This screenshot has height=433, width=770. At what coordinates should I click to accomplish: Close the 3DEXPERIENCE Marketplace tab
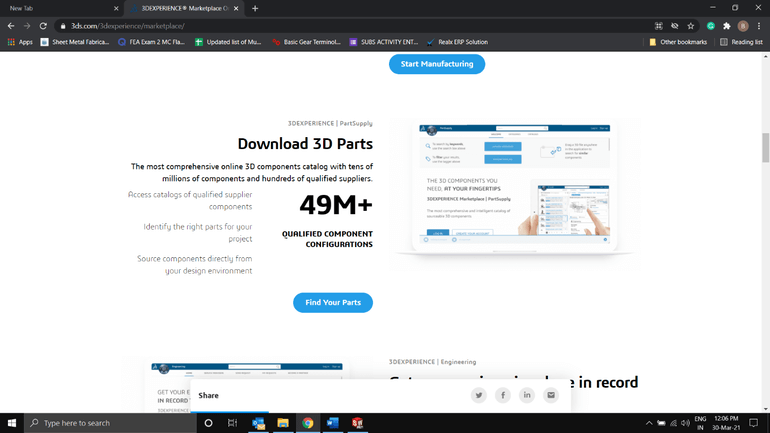pos(236,8)
